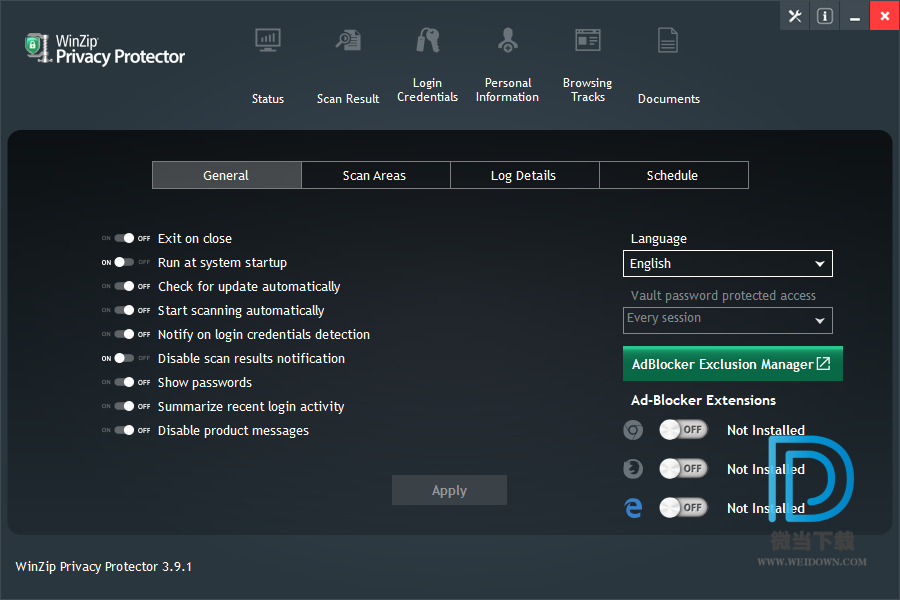Switch to the Log Details tab

tap(525, 175)
